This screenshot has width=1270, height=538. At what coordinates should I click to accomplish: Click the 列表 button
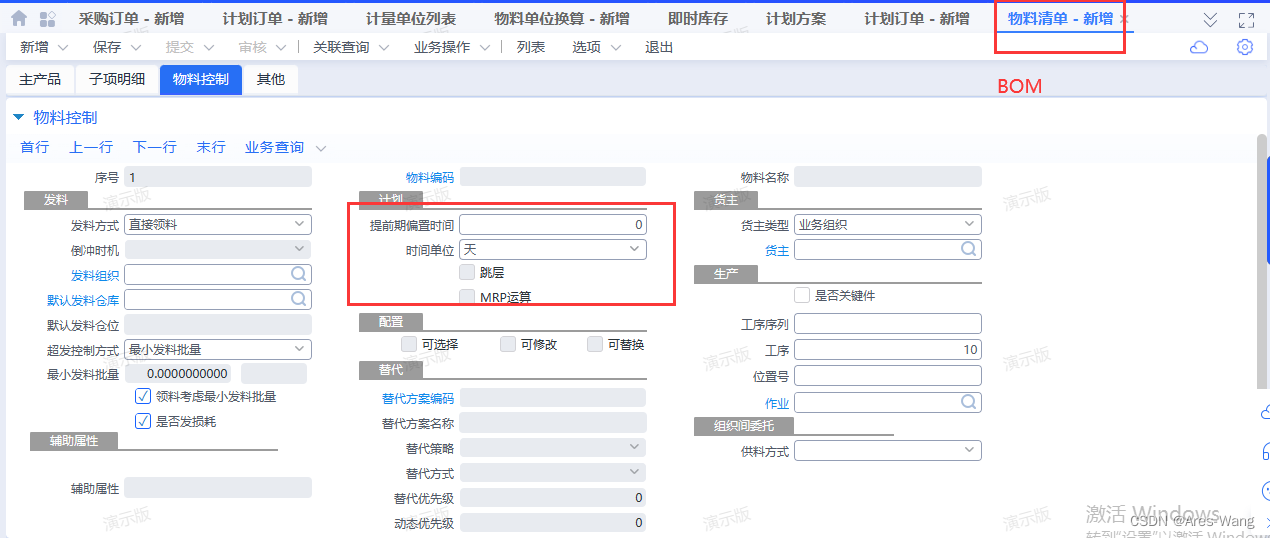(x=531, y=47)
